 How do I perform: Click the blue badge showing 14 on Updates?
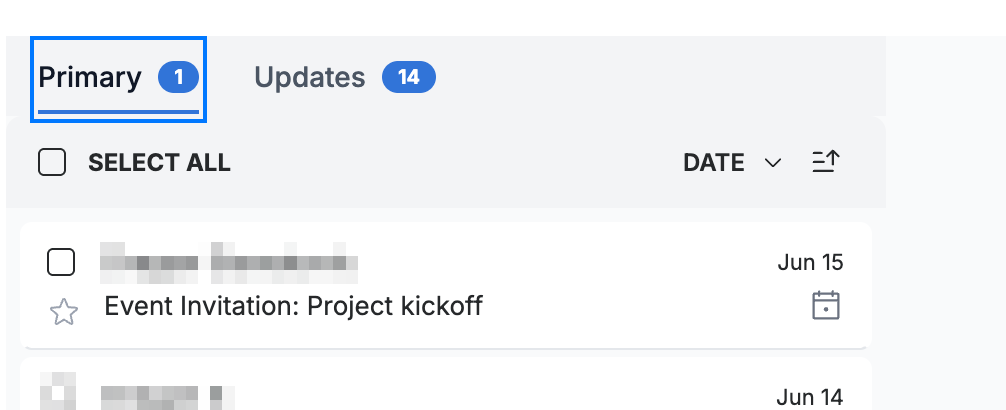tap(409, 78)
